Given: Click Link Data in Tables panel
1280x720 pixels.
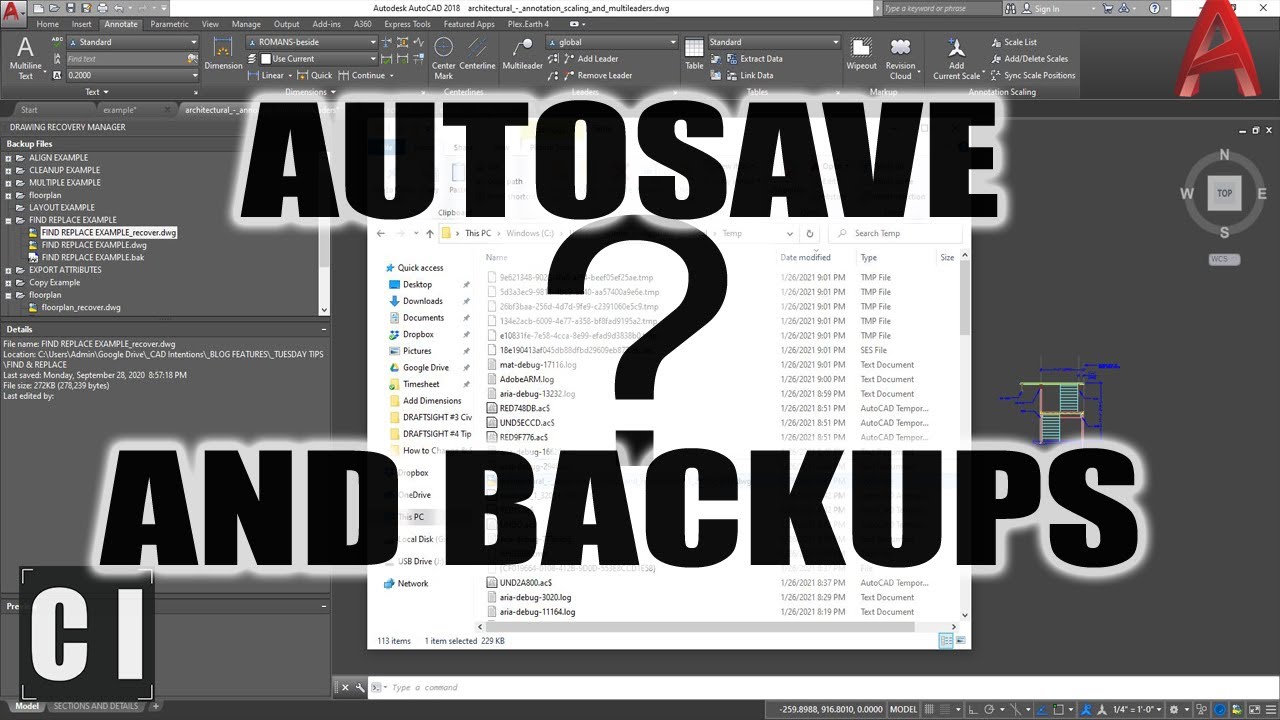Looking at the screenshot, I should 742,75.
